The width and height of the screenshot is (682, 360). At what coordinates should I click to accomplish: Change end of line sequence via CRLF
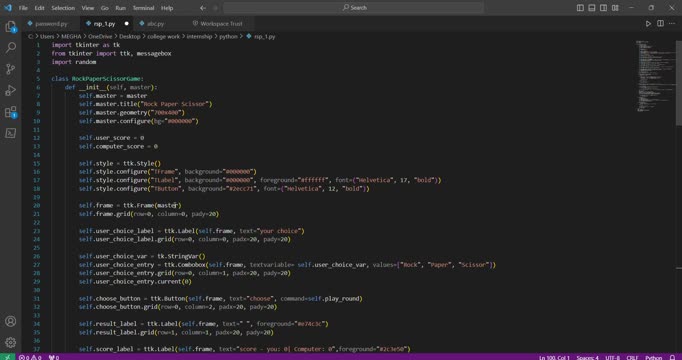coord(632,357)
